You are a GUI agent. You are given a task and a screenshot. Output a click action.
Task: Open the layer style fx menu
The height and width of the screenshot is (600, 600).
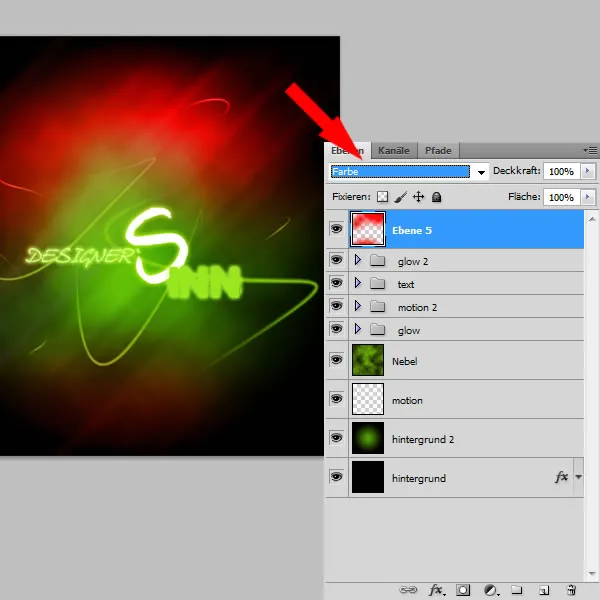(x=437, y=590)
